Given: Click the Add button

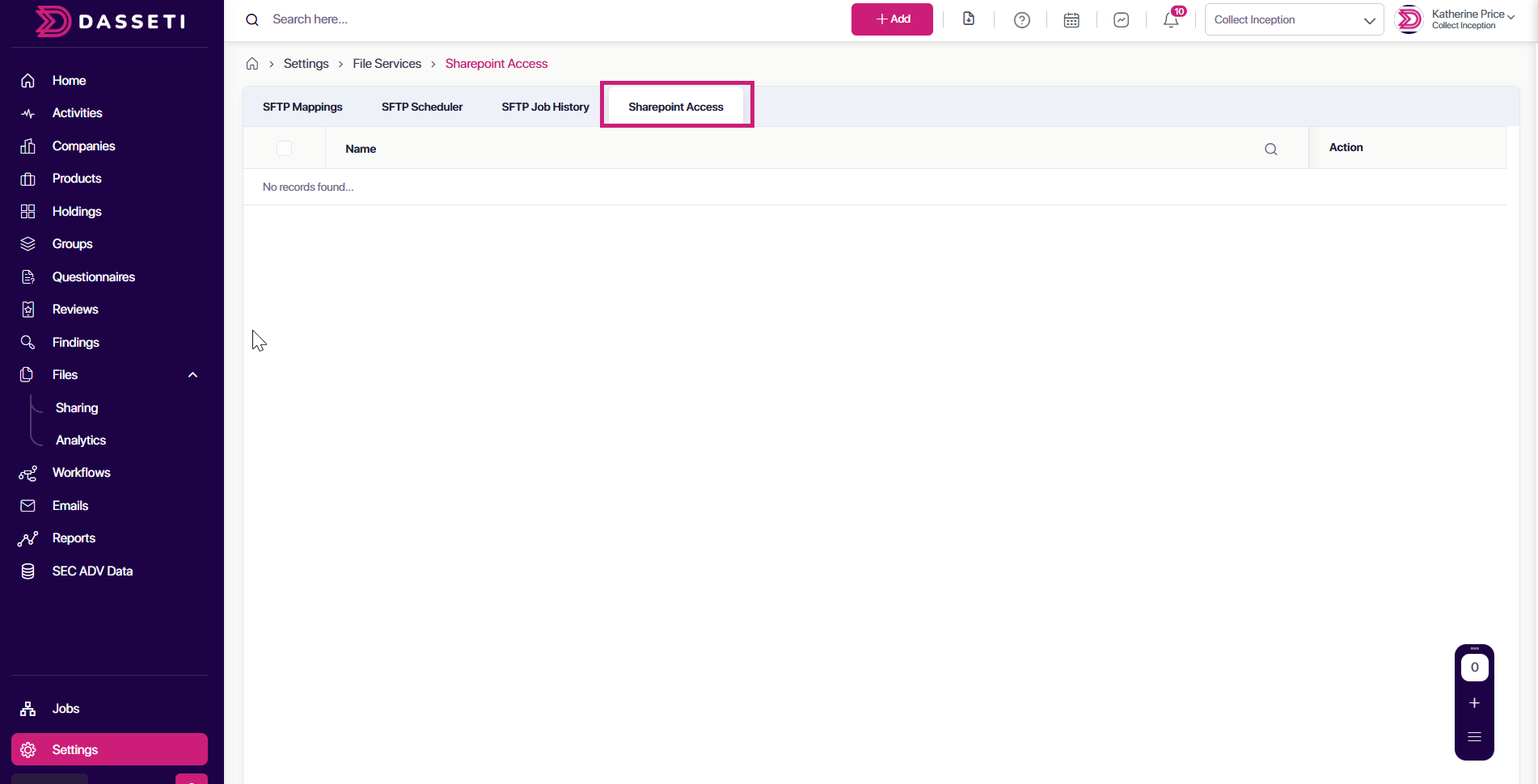Looking at the screenshot, I should [x=892, y=19].
